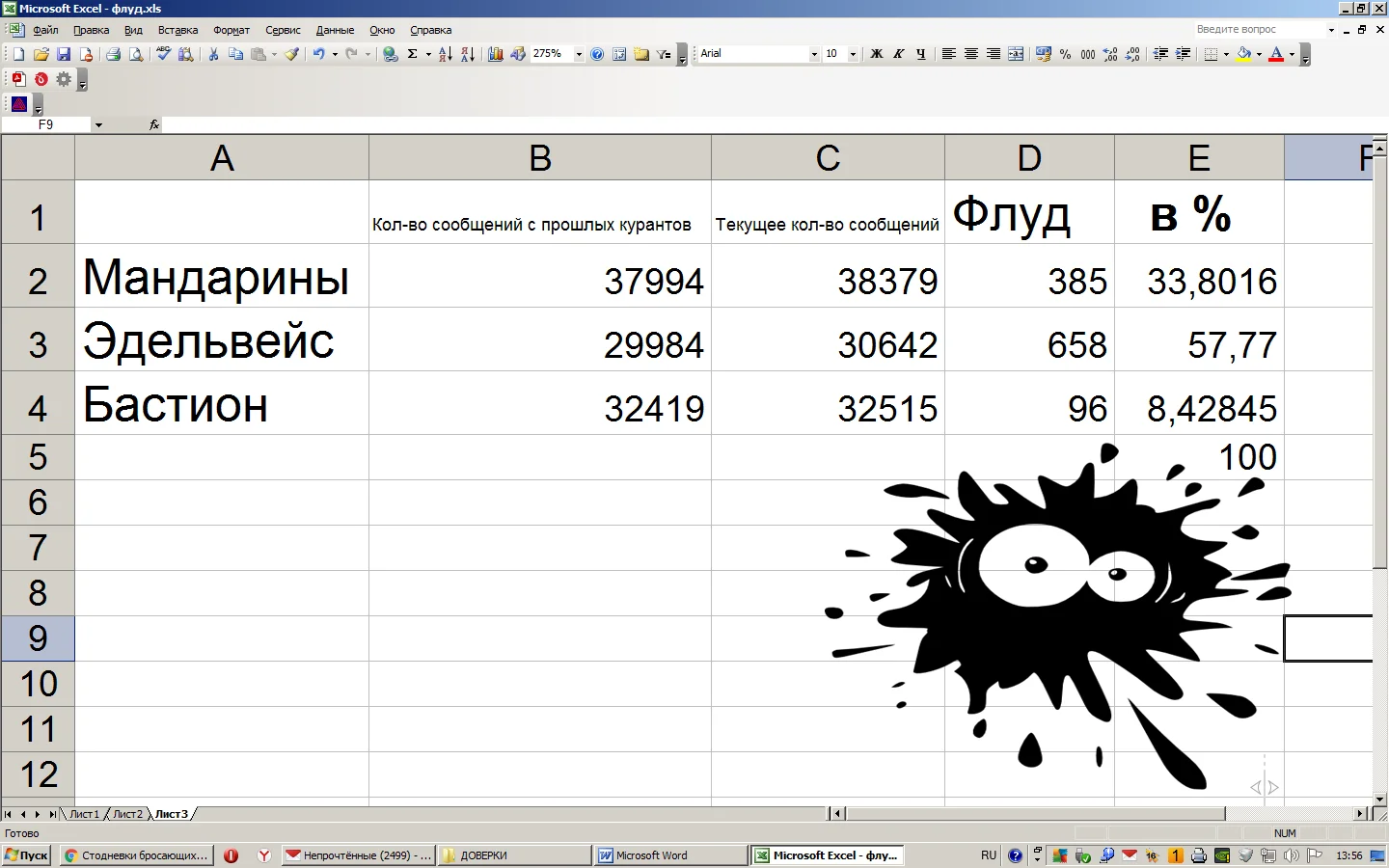Apply percent style with % icon
The width and height of the screenshot is (1389, 868).
(1065, 55)
